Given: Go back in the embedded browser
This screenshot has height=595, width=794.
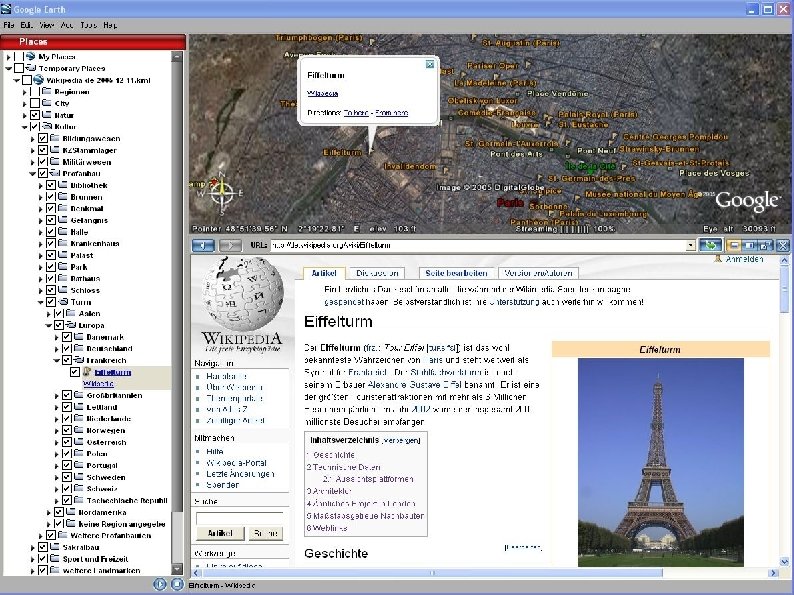Looking at the screenshot, I should pyautogui.click(x=203, y=246).
